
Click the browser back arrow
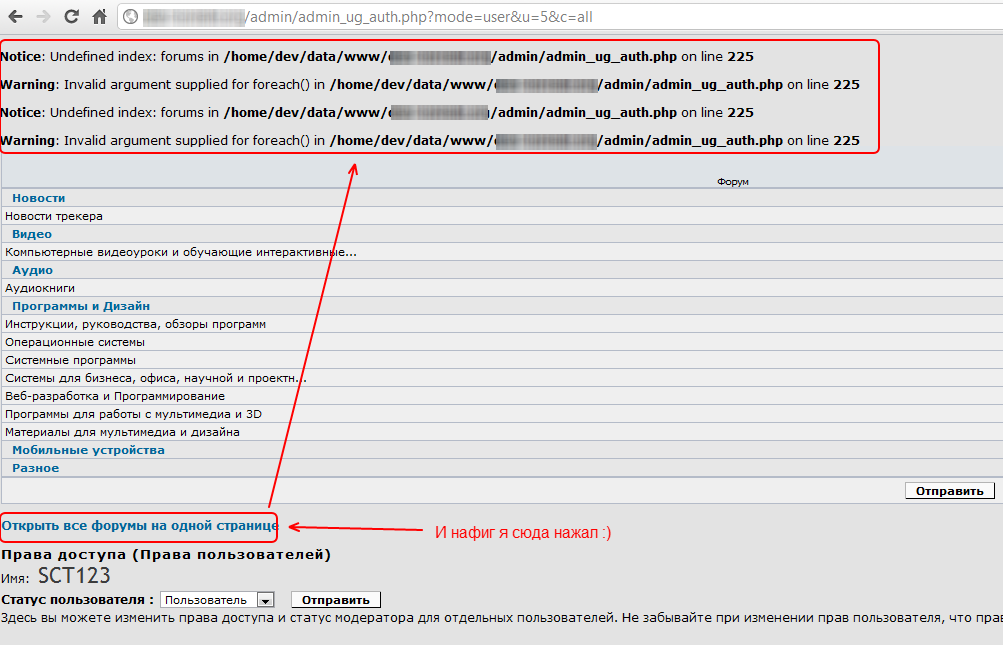point(15,17)
